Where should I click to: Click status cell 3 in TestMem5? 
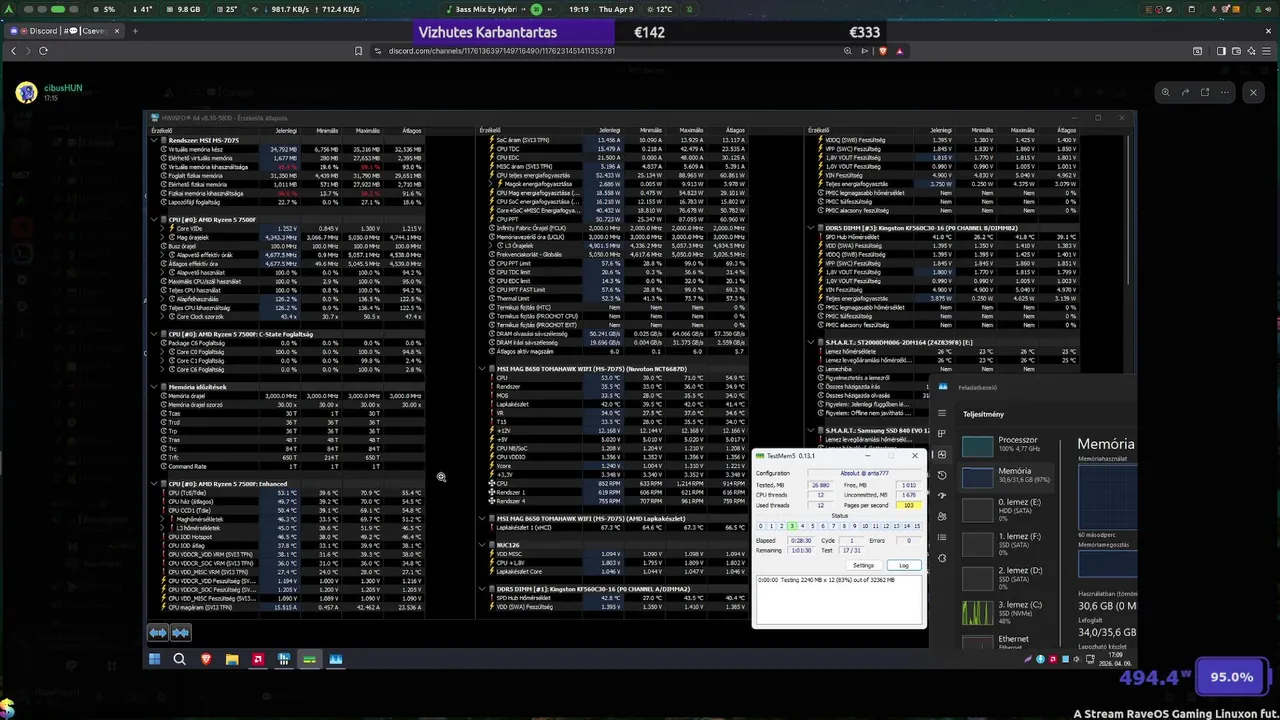[792, 526]
